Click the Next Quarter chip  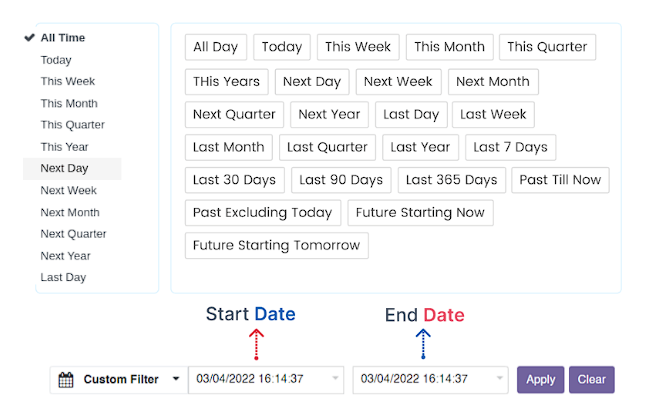point(234,114)
